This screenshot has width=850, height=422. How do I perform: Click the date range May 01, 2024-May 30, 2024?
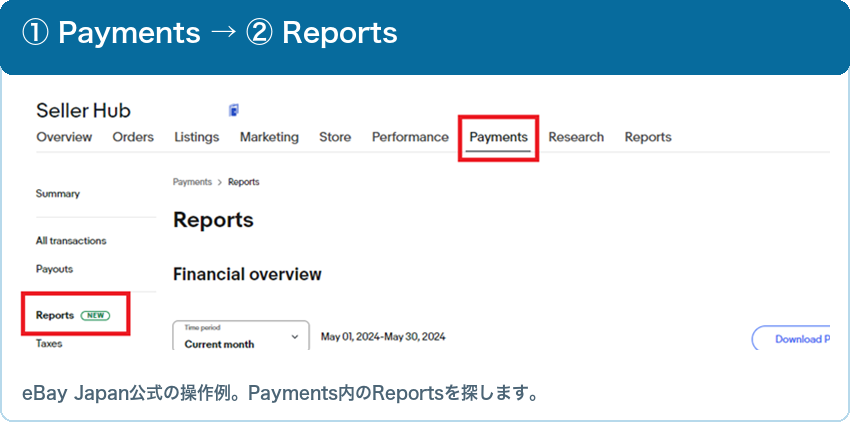click(x=383, y=337)
